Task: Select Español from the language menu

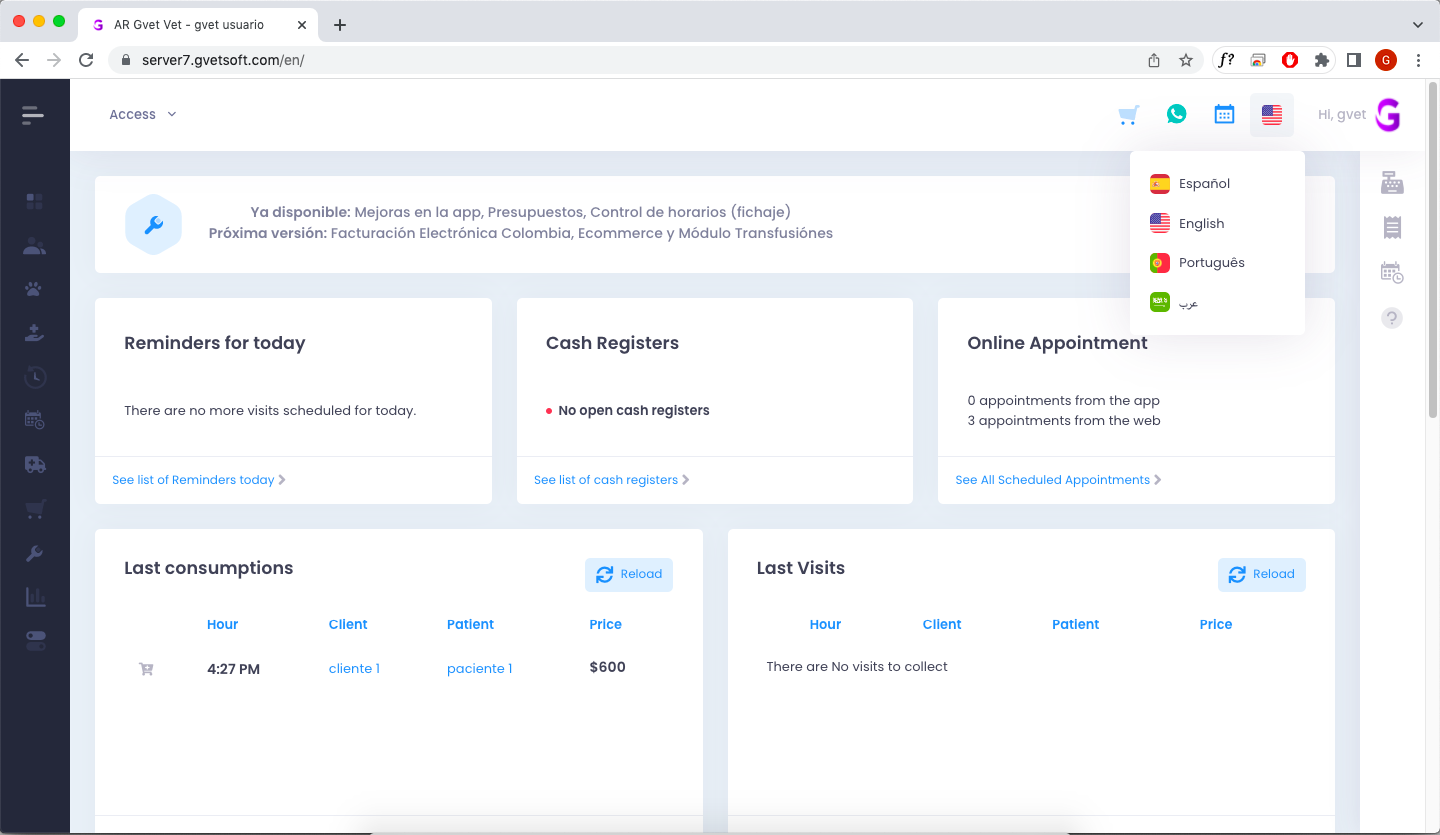Action: 1202,183
